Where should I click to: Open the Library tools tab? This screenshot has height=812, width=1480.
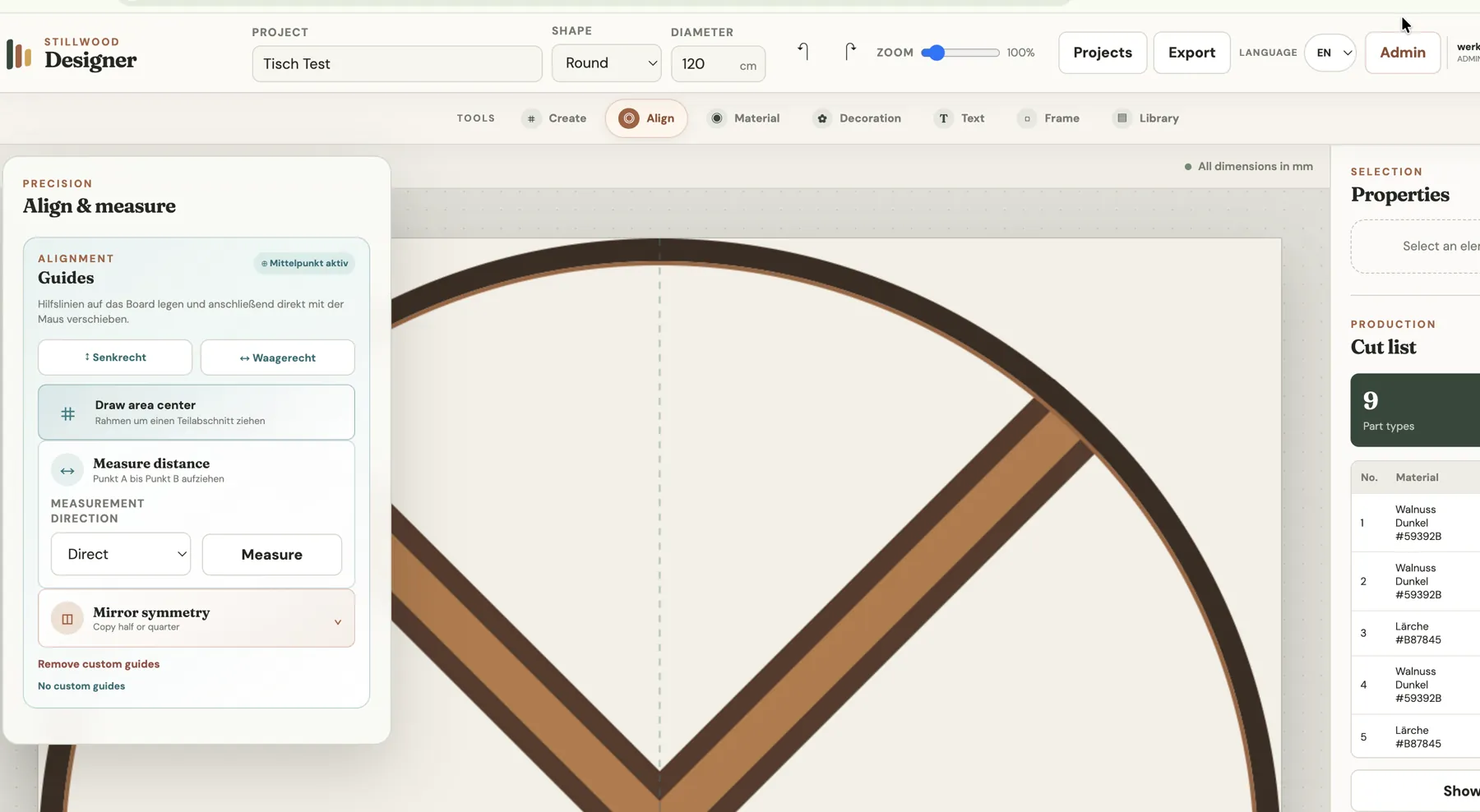(1145, 118)
